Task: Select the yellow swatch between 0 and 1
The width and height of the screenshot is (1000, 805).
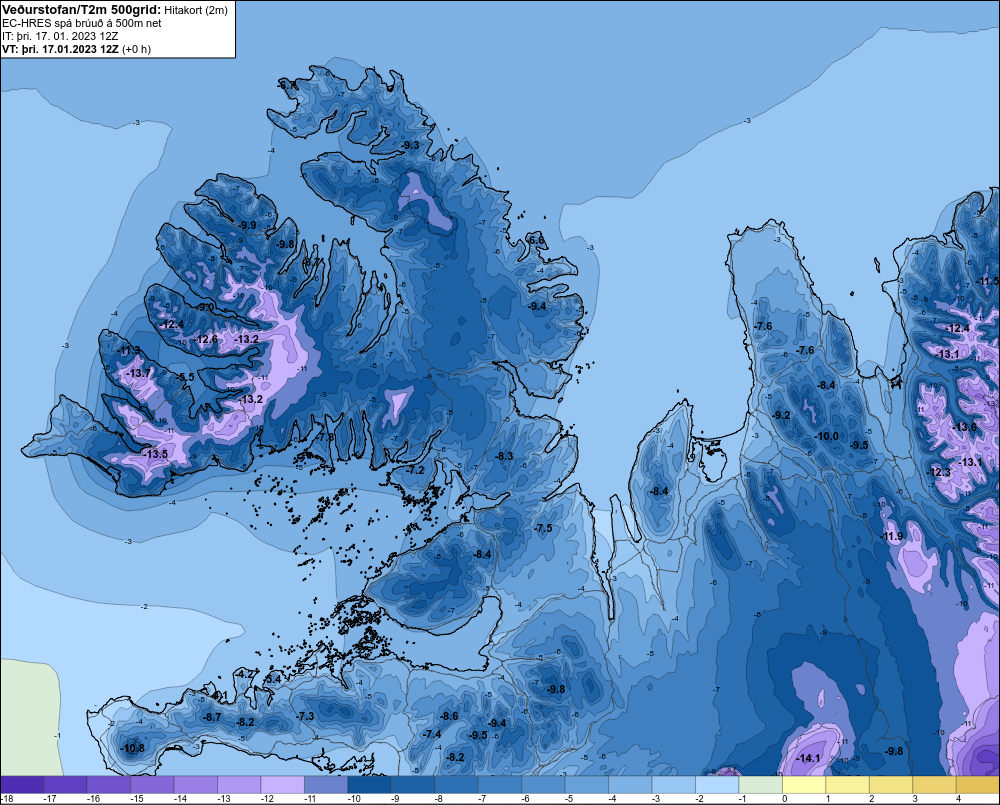Action: (804, 784)
